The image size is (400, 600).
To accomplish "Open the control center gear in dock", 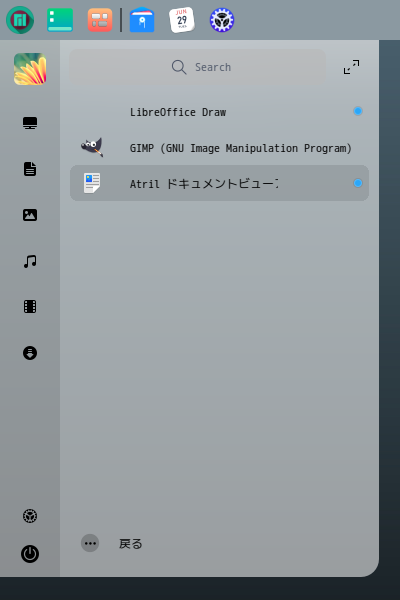I will coord(222,20).
